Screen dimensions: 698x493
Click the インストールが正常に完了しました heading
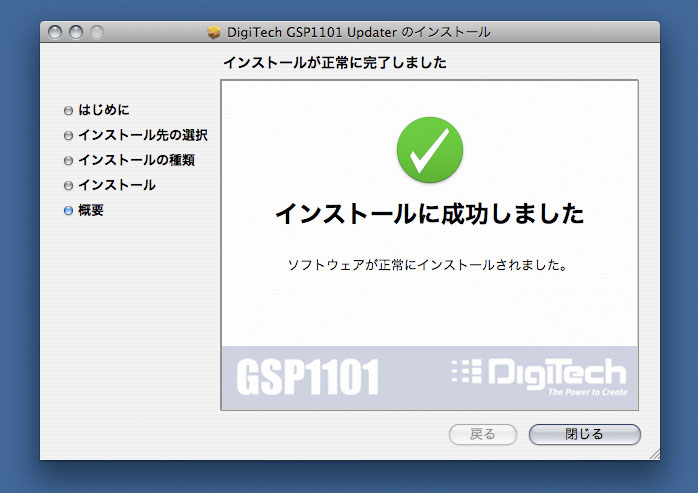(x=335, y=62)
